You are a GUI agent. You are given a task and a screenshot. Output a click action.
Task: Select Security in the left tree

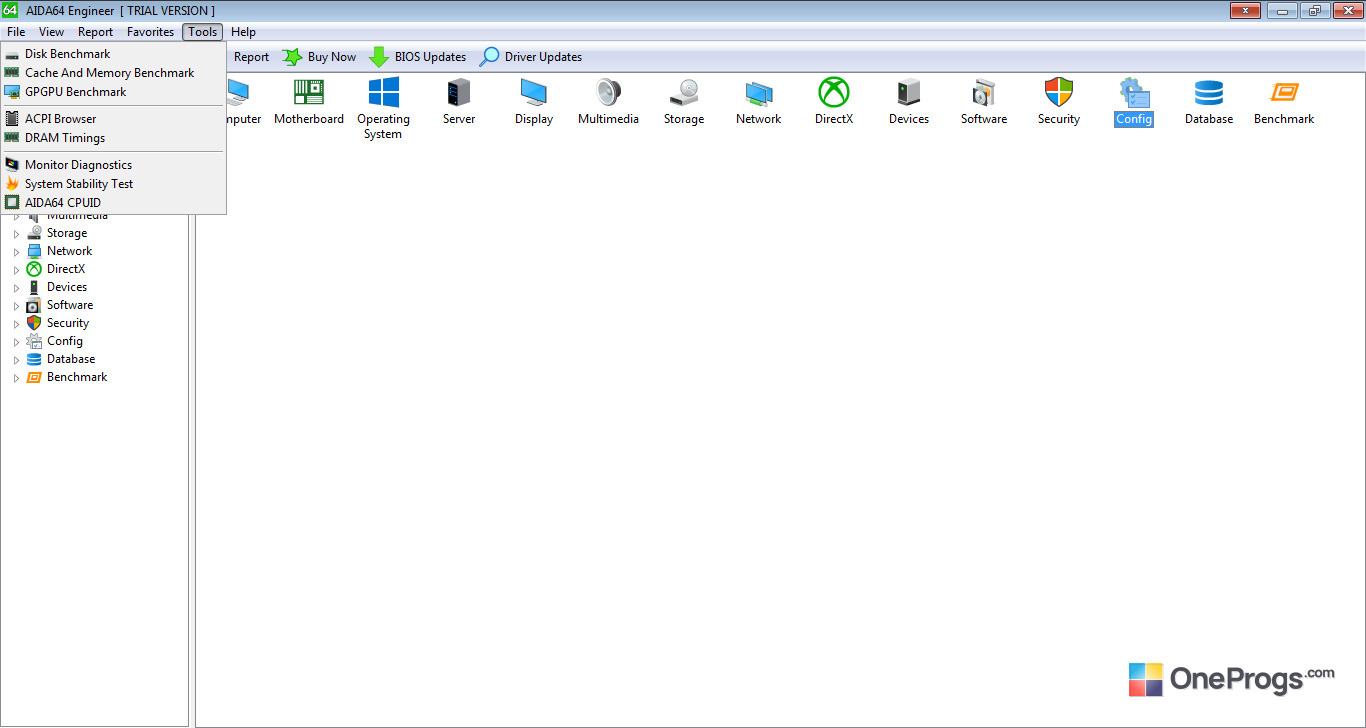(68, 323)
